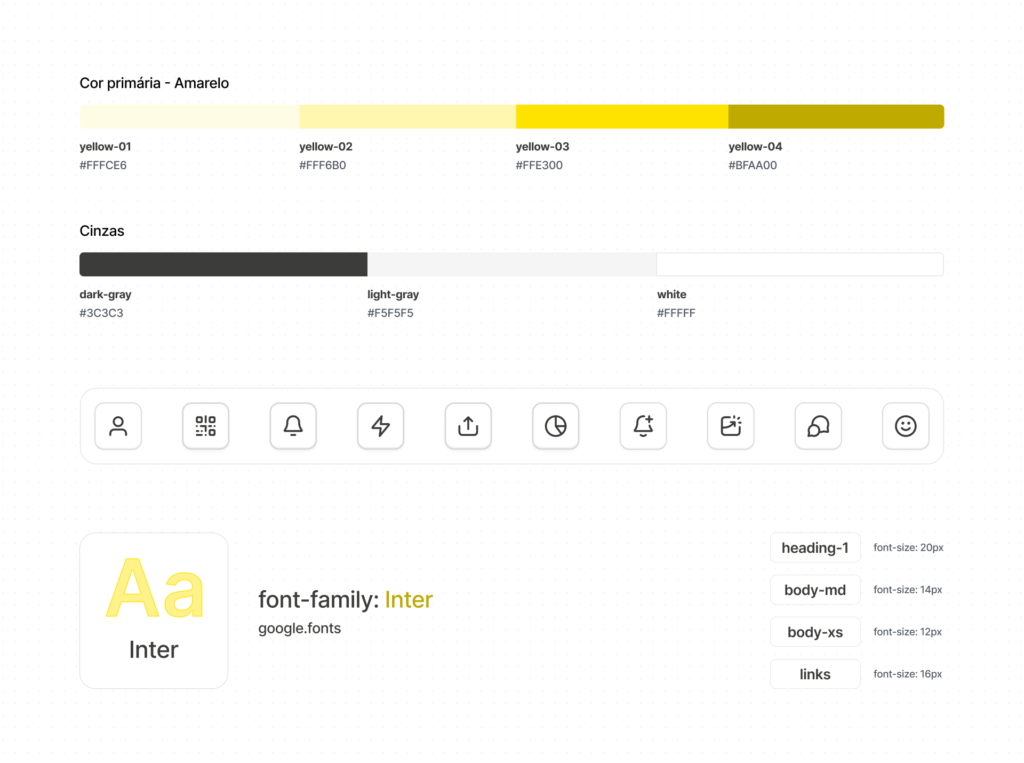Click the Inter font preview card
This screenshot has width=1024, height=763.
[154, 610]
